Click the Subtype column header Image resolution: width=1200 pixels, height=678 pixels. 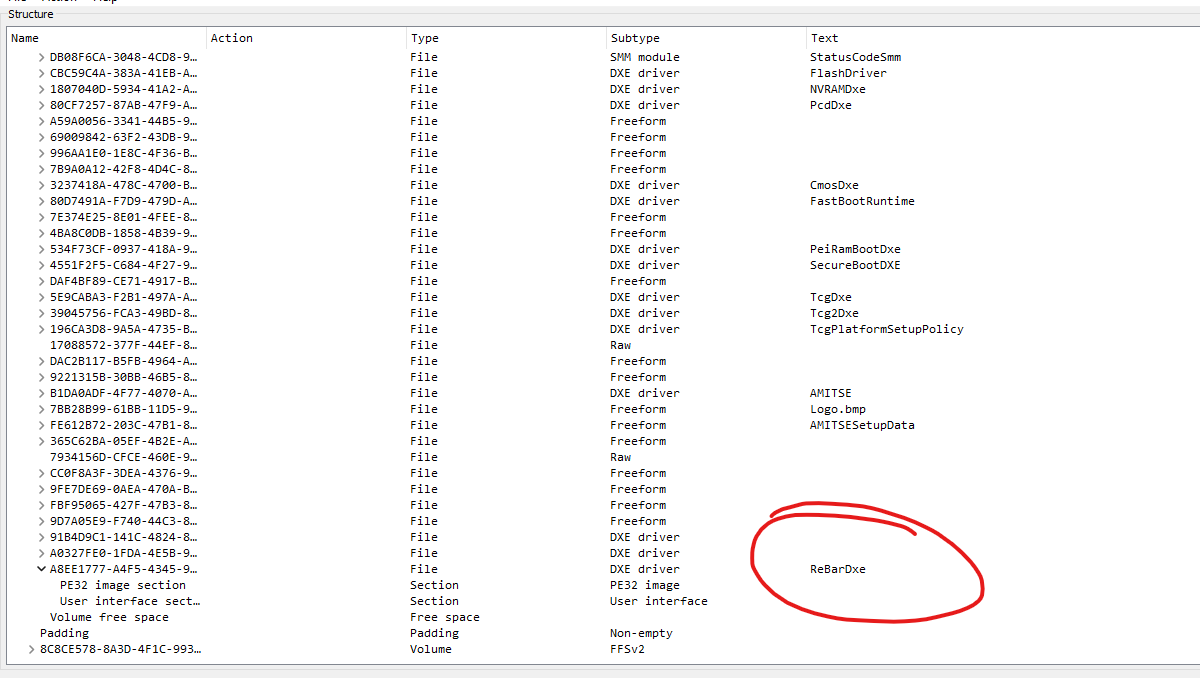[707, 38]
